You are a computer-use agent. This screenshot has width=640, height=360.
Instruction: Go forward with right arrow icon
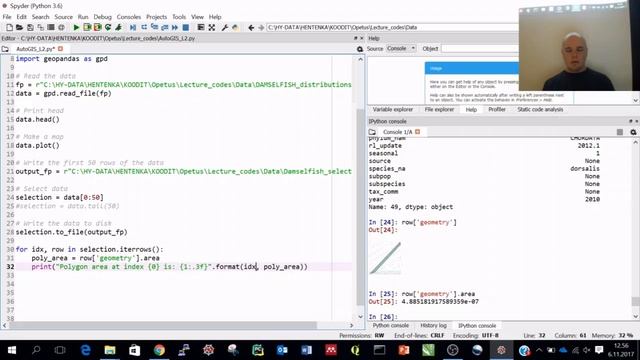[261, 27]
